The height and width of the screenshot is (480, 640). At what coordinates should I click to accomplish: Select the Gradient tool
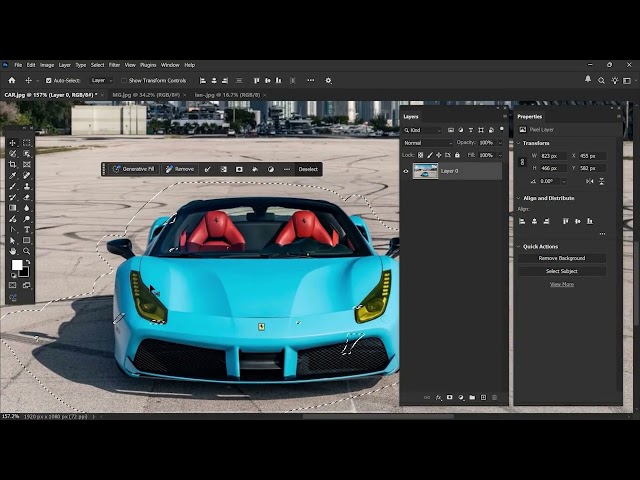pyautogui.click(x=13, y=208)
